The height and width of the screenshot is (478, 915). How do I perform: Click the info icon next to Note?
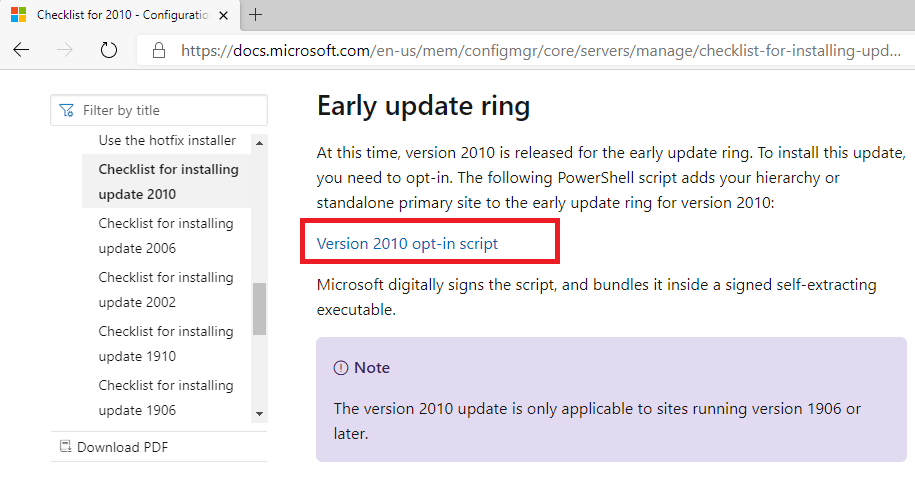tap(340, 368)
